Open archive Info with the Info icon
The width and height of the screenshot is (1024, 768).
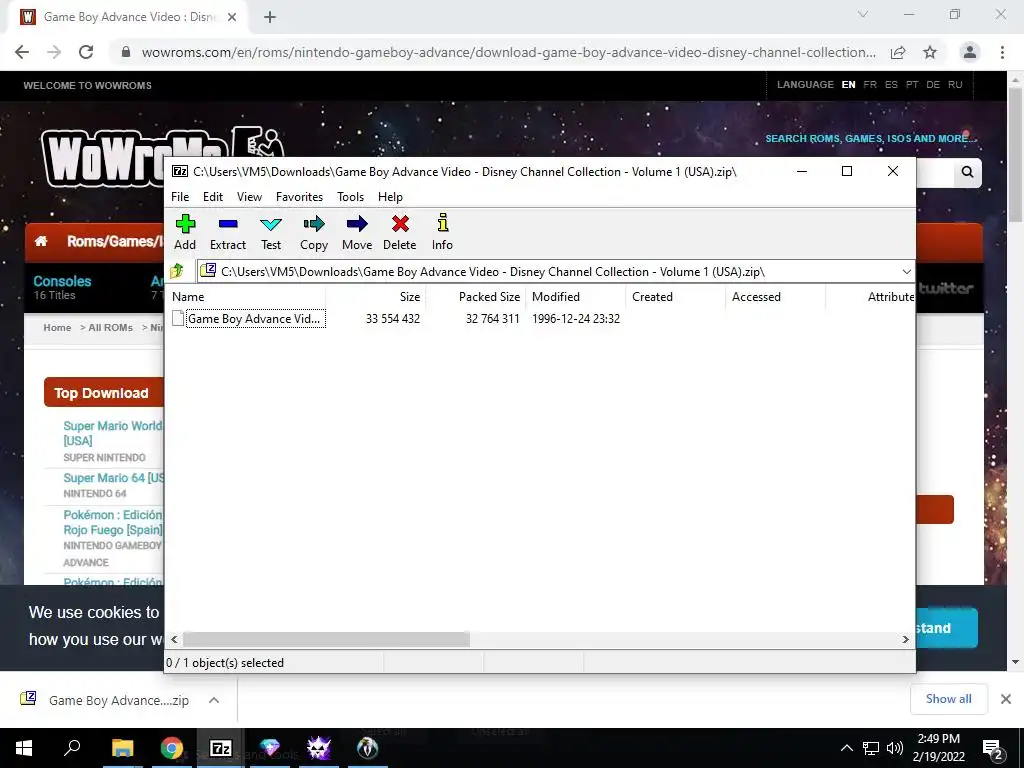point(442,232)
